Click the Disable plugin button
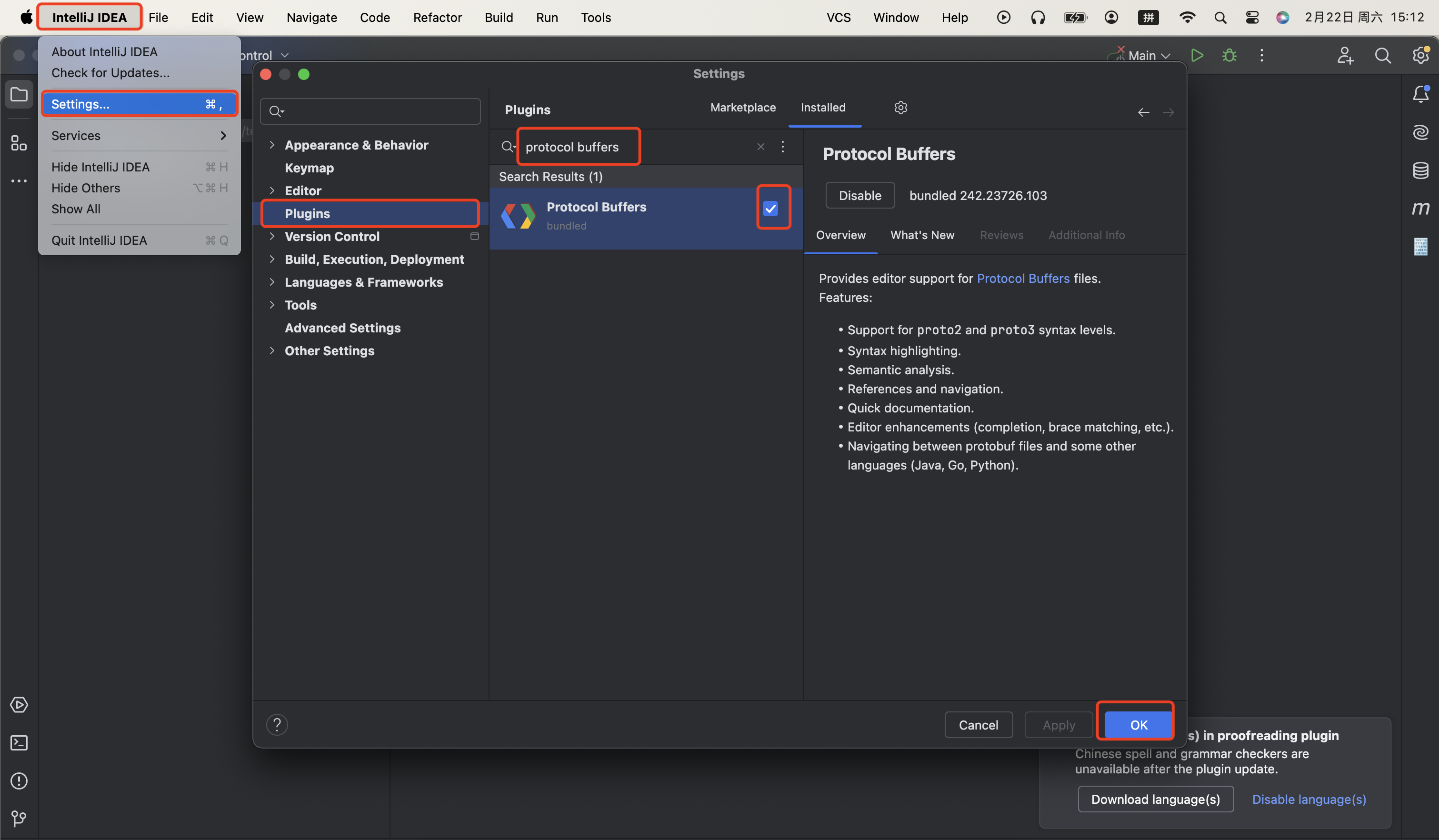The image size is (1439, 840). [x=859, y=195]
